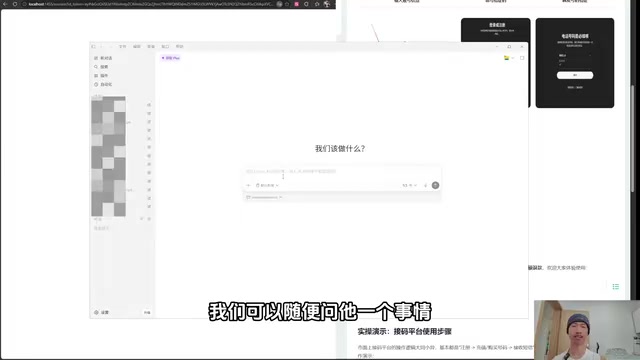Open 搜索 in the sidebar

pos(101,67)
